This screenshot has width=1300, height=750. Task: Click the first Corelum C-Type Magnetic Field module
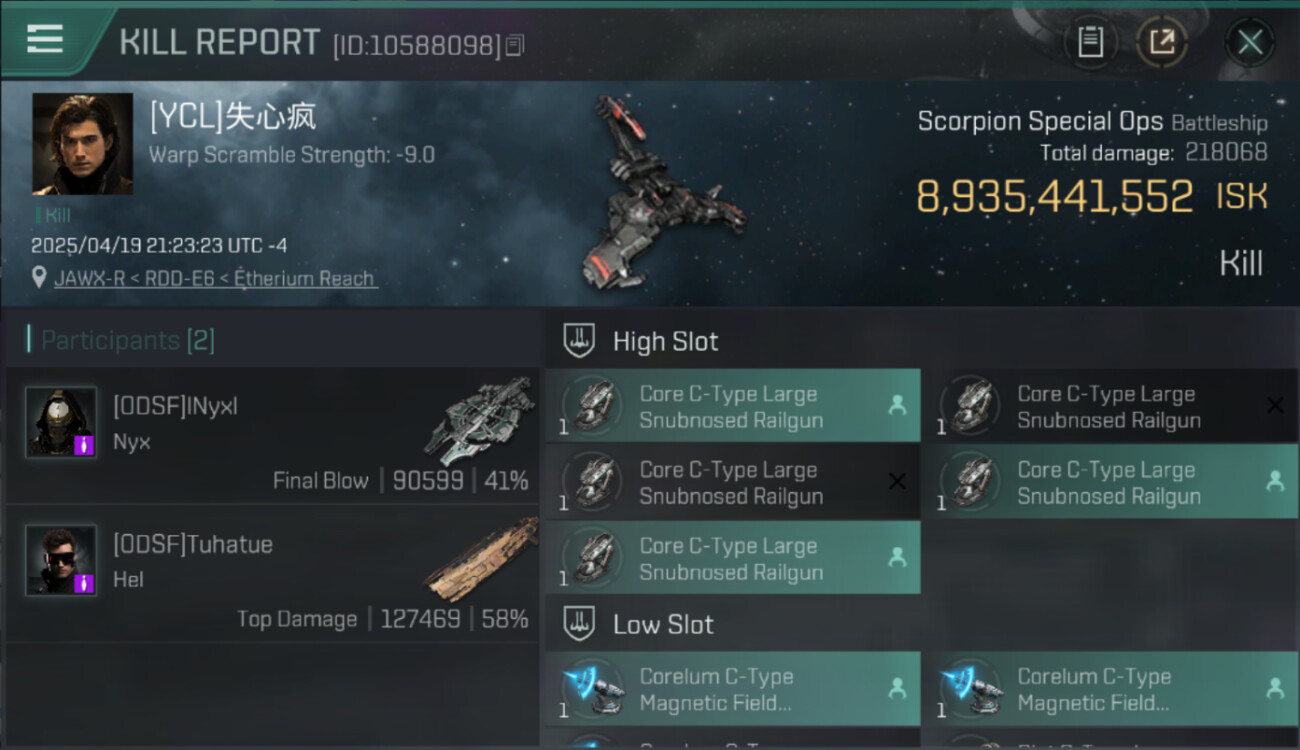tap(733, 688)
